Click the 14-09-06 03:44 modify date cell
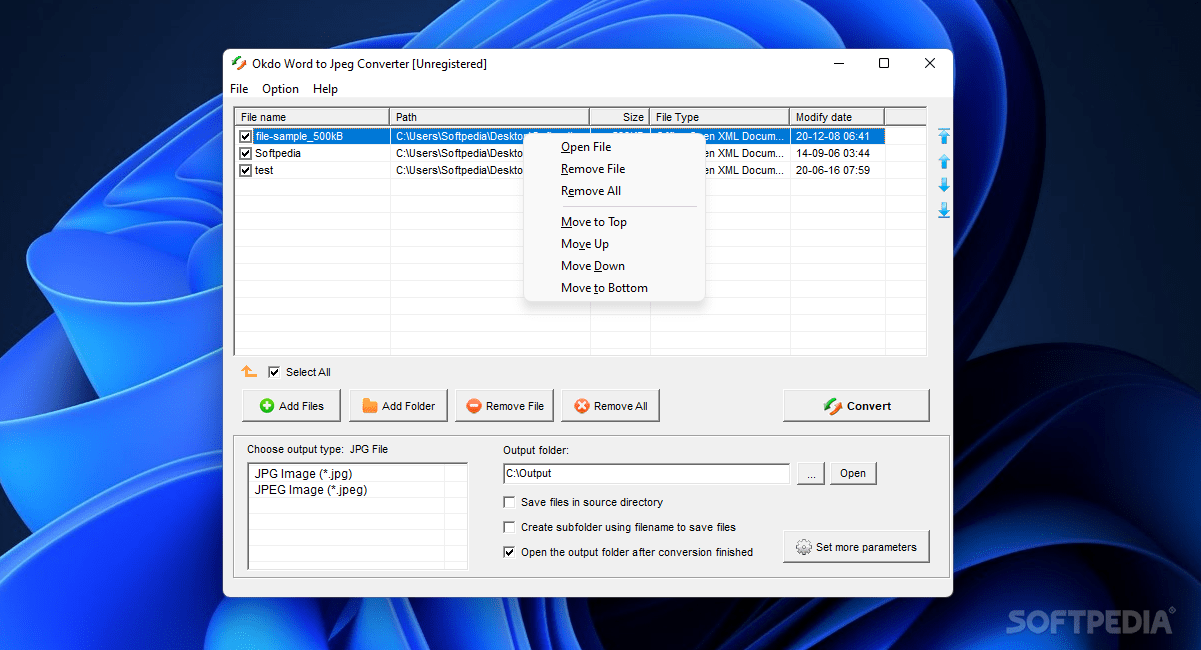Screen dimensions: 1201x650 (x=833, y=153)
